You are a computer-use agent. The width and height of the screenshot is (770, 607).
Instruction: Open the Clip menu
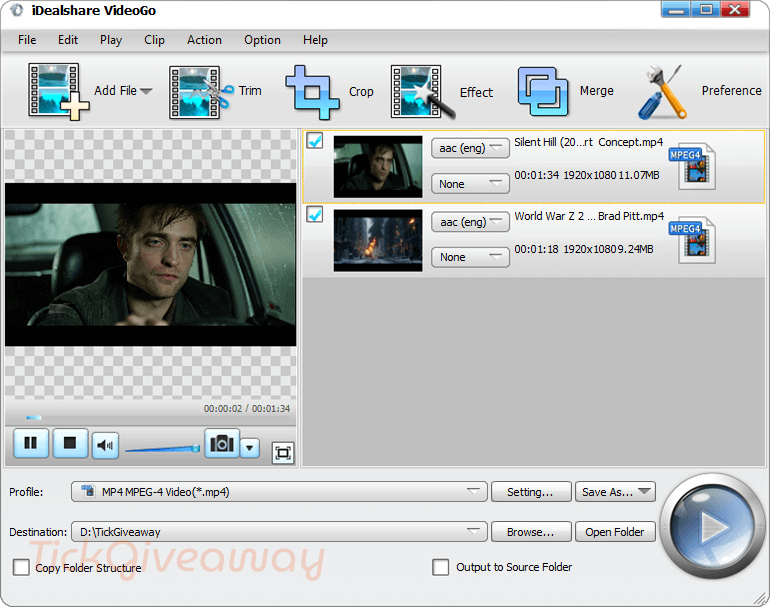(154, 40)
